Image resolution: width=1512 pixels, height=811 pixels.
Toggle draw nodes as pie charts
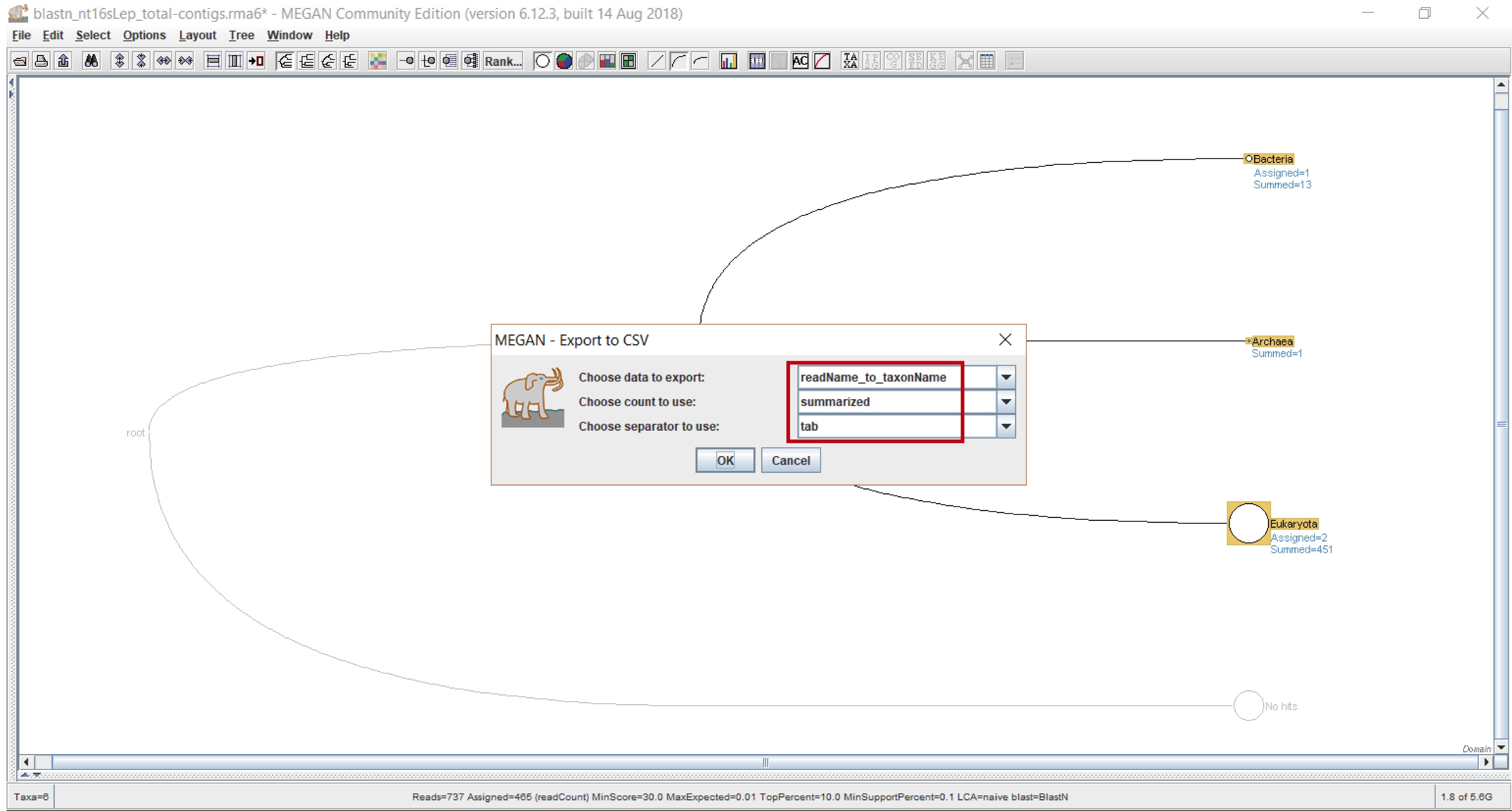[x=564, y=61]
